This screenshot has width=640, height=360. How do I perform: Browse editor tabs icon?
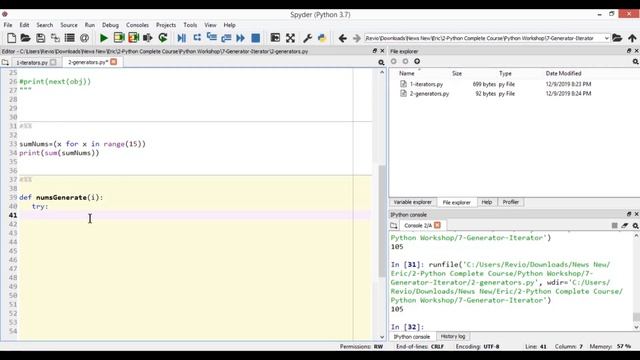[x=5, y=62]
